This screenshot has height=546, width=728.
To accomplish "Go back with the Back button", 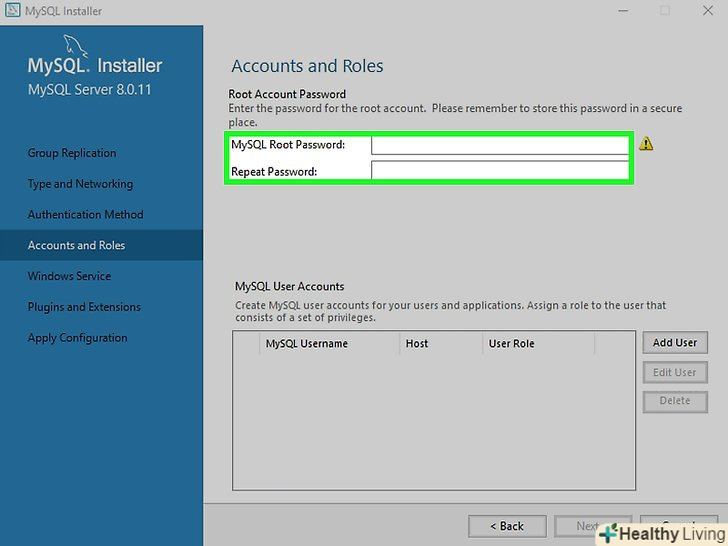I will 507,526.
